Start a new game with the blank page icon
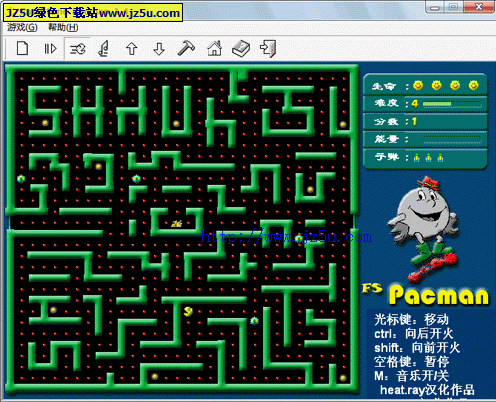This screenshot has height=402, width=496. (22, 49)
